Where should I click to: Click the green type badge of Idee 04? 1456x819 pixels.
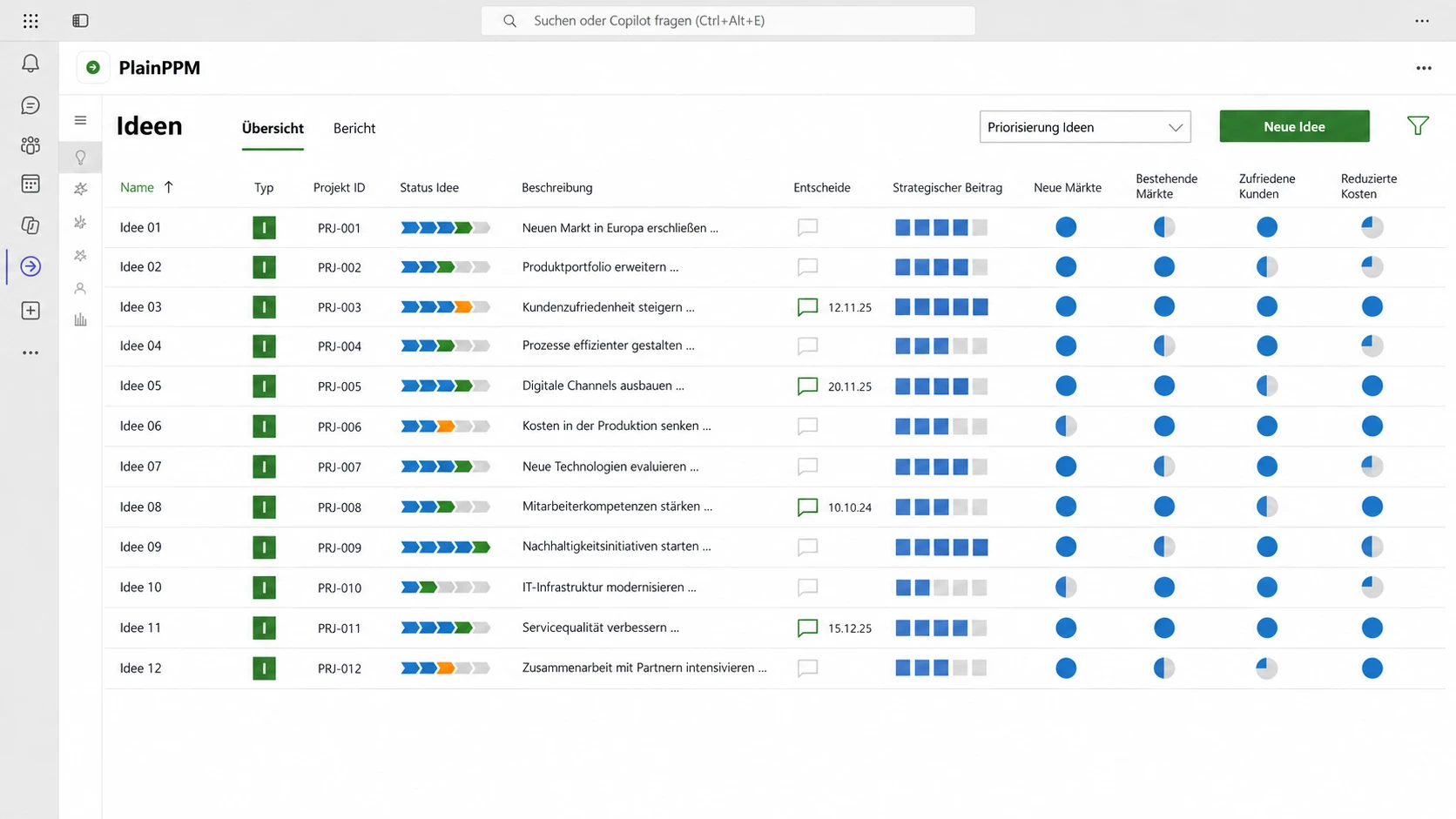point(264,346)
